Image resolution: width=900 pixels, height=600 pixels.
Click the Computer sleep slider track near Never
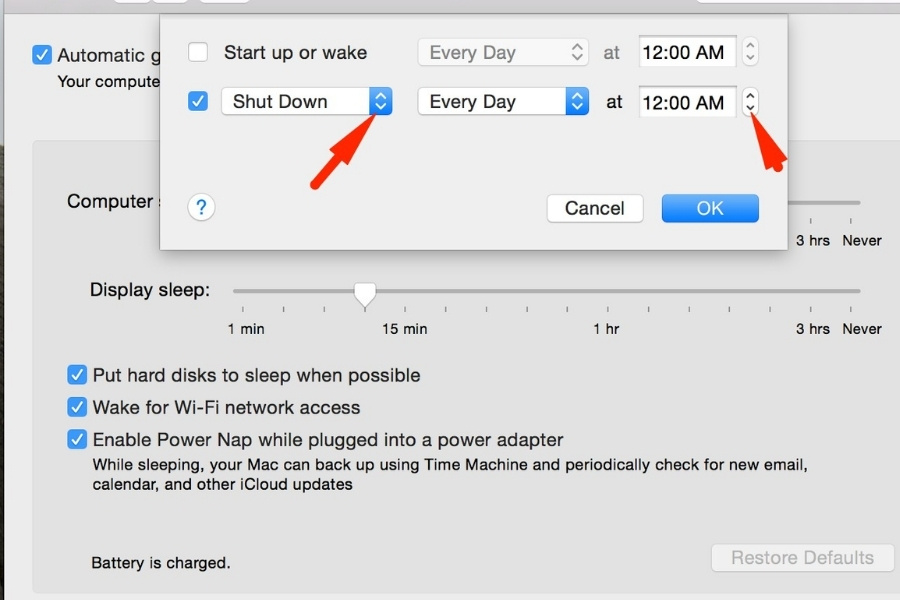(x=855, y=202)
